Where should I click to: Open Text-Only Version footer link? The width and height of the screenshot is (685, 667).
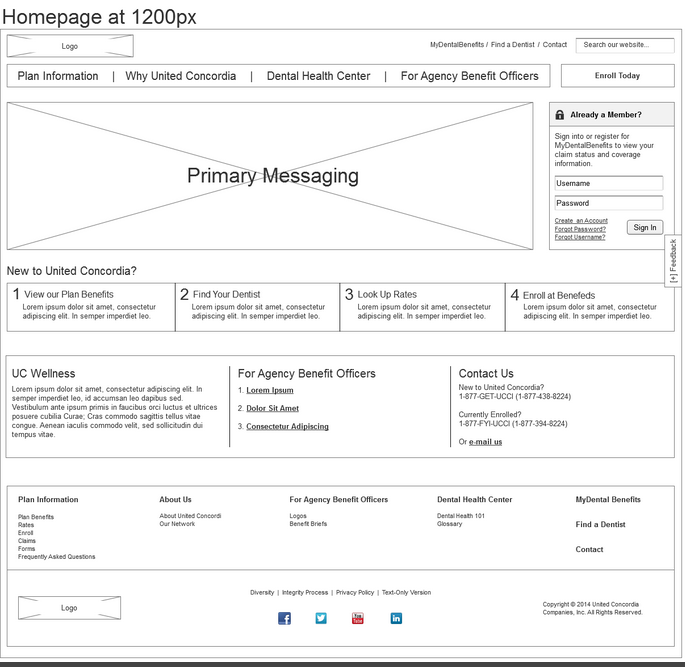pos(406,592)
